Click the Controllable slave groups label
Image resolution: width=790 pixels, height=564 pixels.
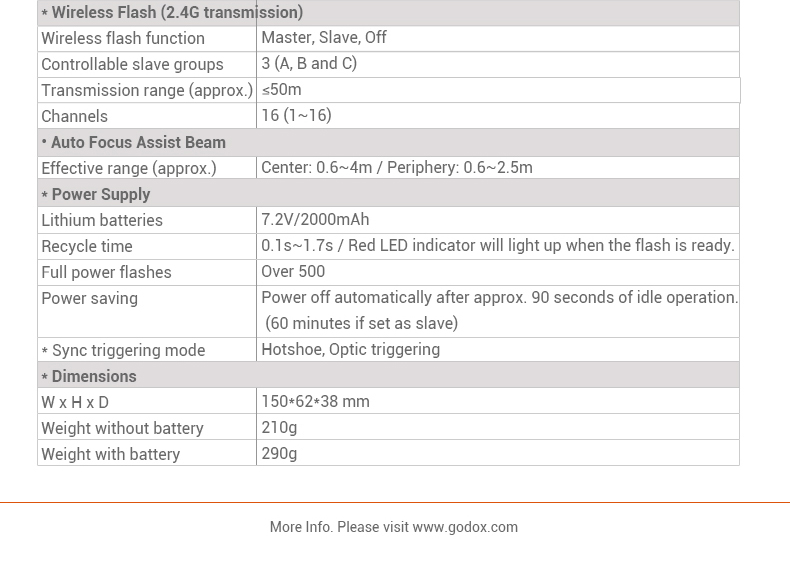tap(132, 65)
